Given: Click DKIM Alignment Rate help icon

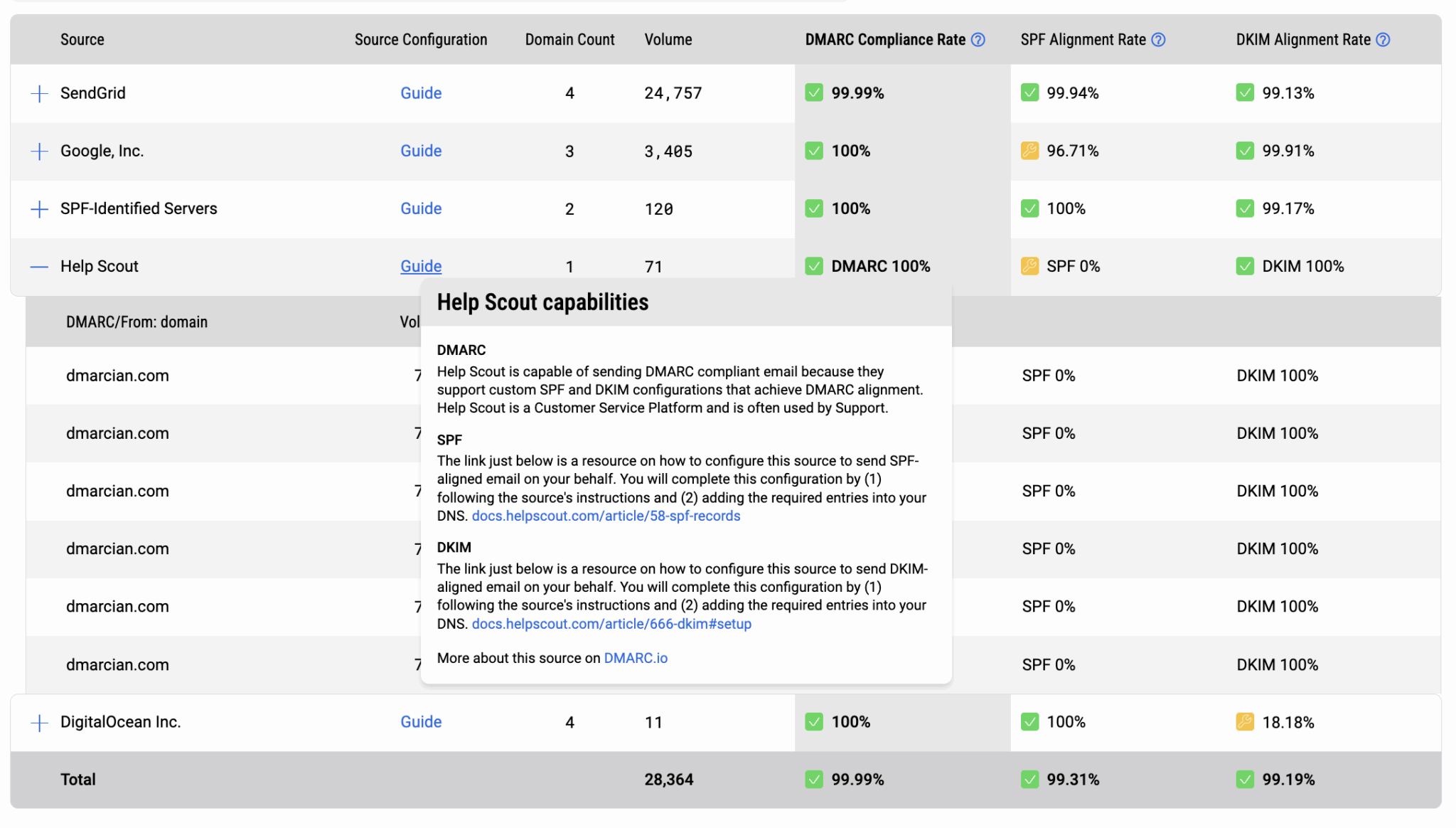Looking at the screenshot, I should click(1383, 40).
